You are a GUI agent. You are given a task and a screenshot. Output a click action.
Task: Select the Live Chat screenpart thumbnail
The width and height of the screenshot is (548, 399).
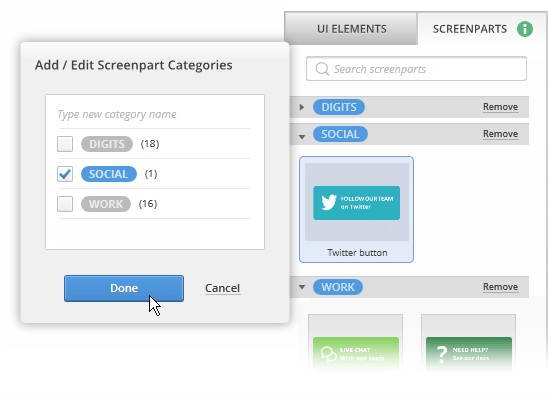[x=355, y=343]
